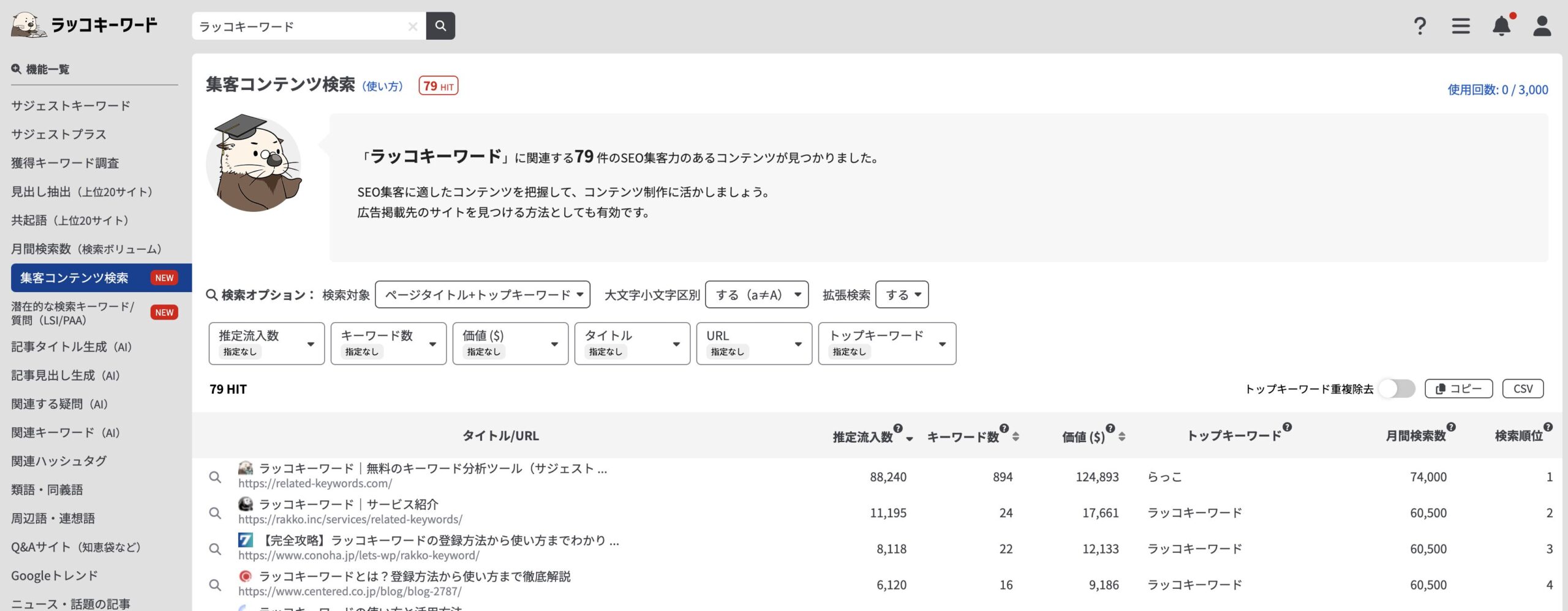This screenshot has width=1568, height=611.
Task: Open サジェストキーワード in sidebar
Action: pos(71,105)
